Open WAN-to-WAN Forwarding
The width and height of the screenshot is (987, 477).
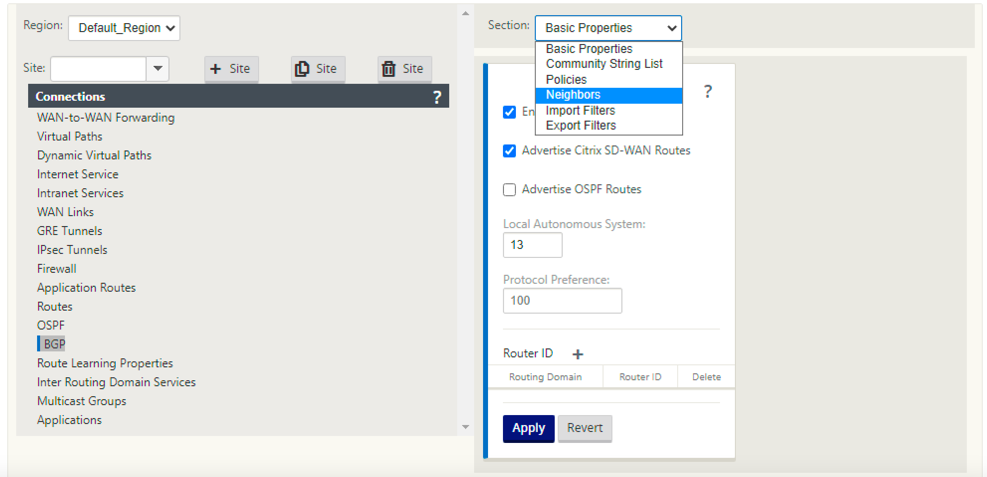pos(106,118)
